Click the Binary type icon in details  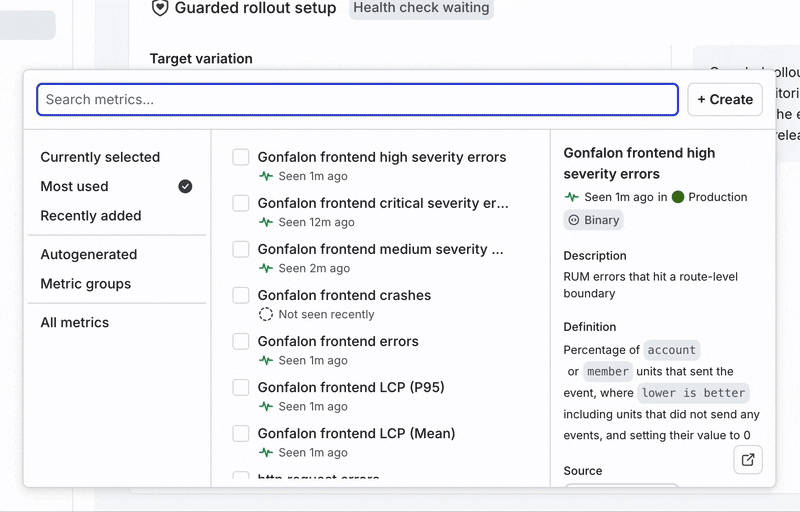(x=574, y=220)
